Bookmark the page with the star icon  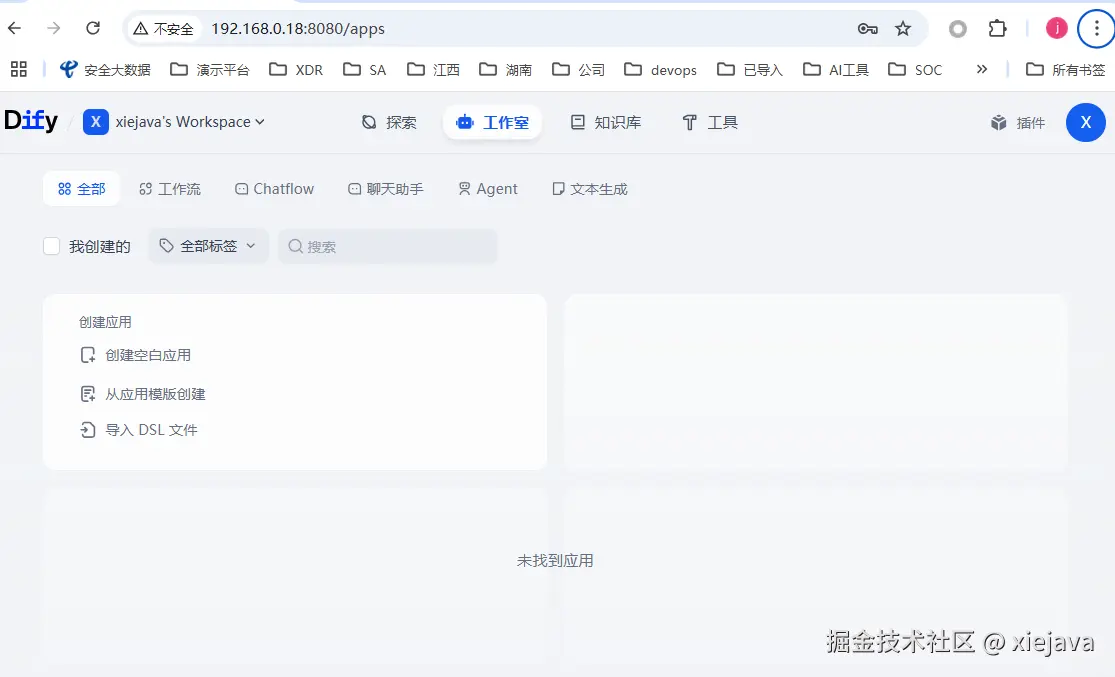click(x=903, y=29)
